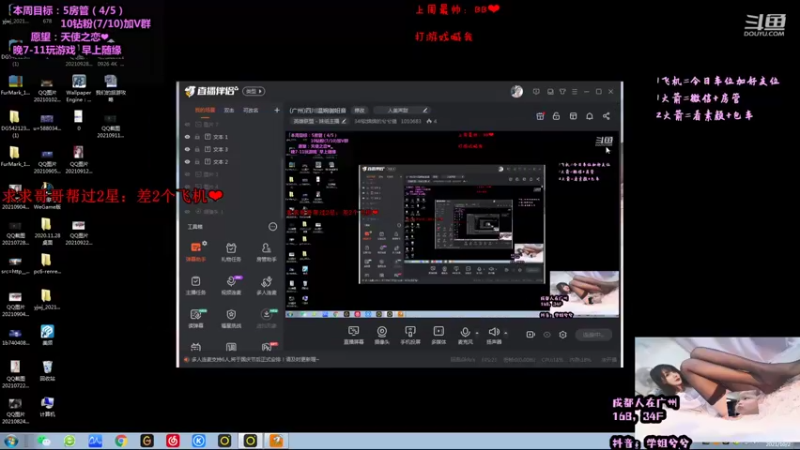Hide the 文本 3 layer via eye icon
Viewport: 800px width, 450px height.
click(187, 149)
